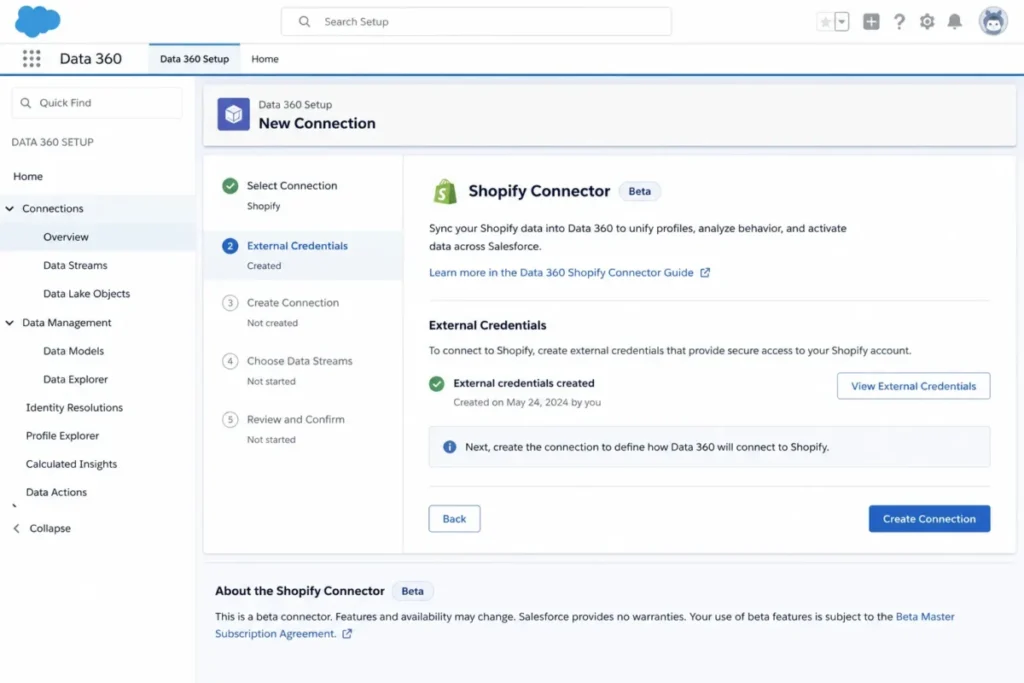This screenshot has width=1024, height=683.
Task: Open Identity Resolutions in the sidebar
Action: point(74,407)
